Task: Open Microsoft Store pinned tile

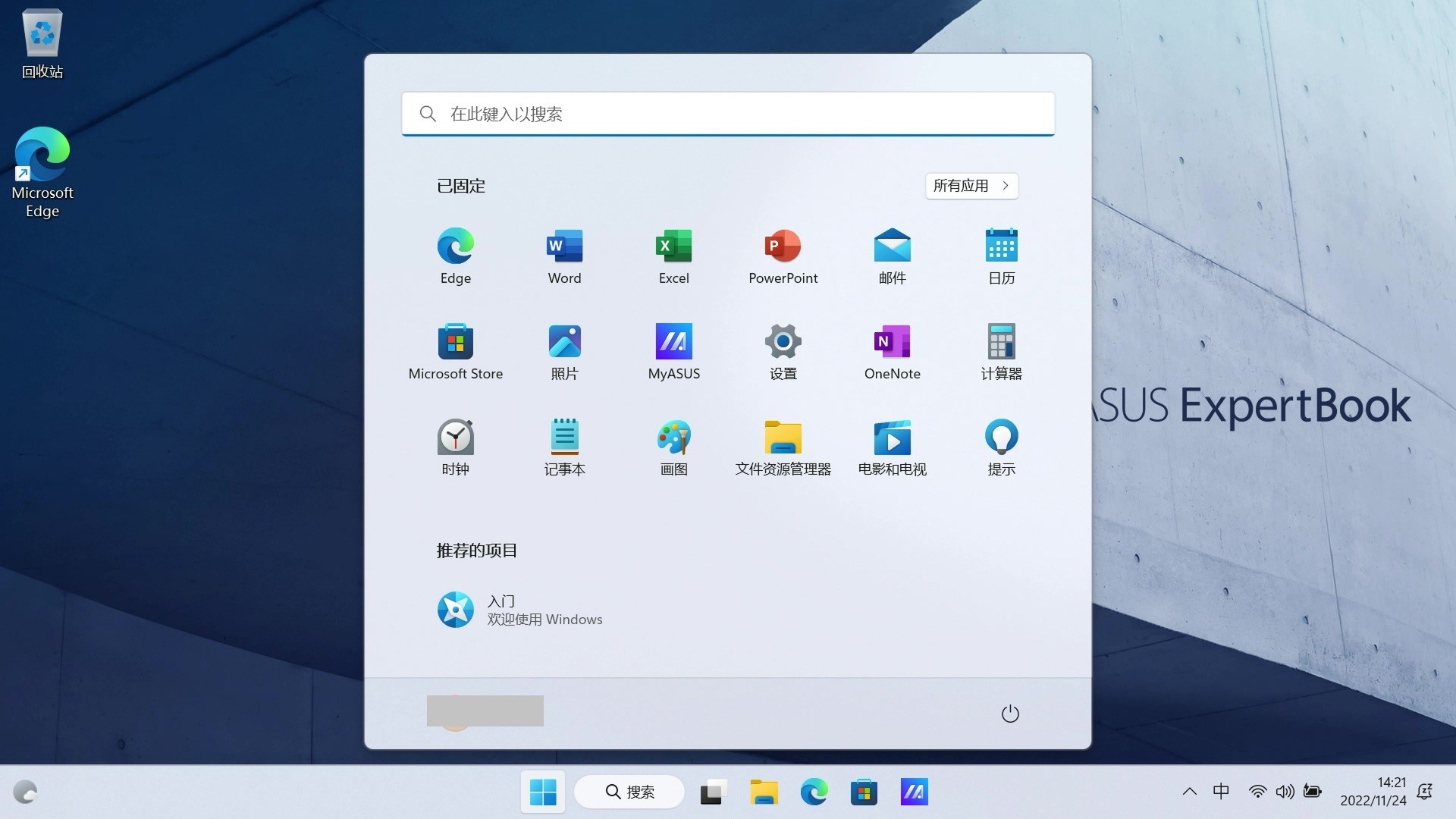Action: pos(456,352)
